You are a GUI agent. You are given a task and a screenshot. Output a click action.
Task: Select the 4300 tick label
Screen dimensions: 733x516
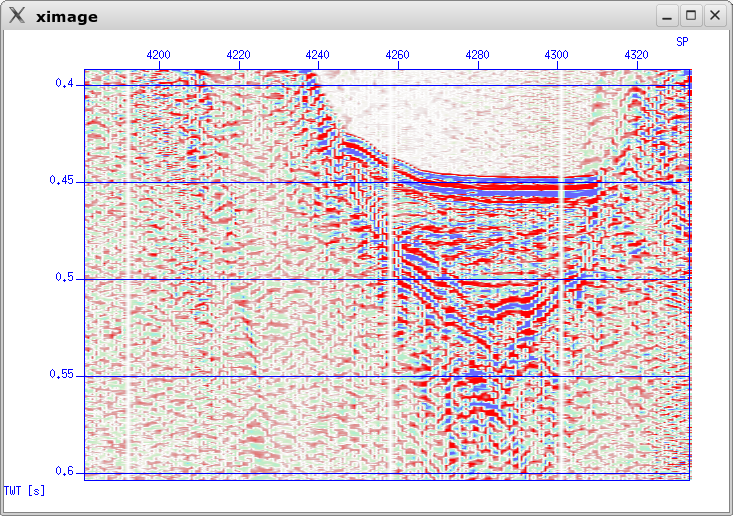557,55
